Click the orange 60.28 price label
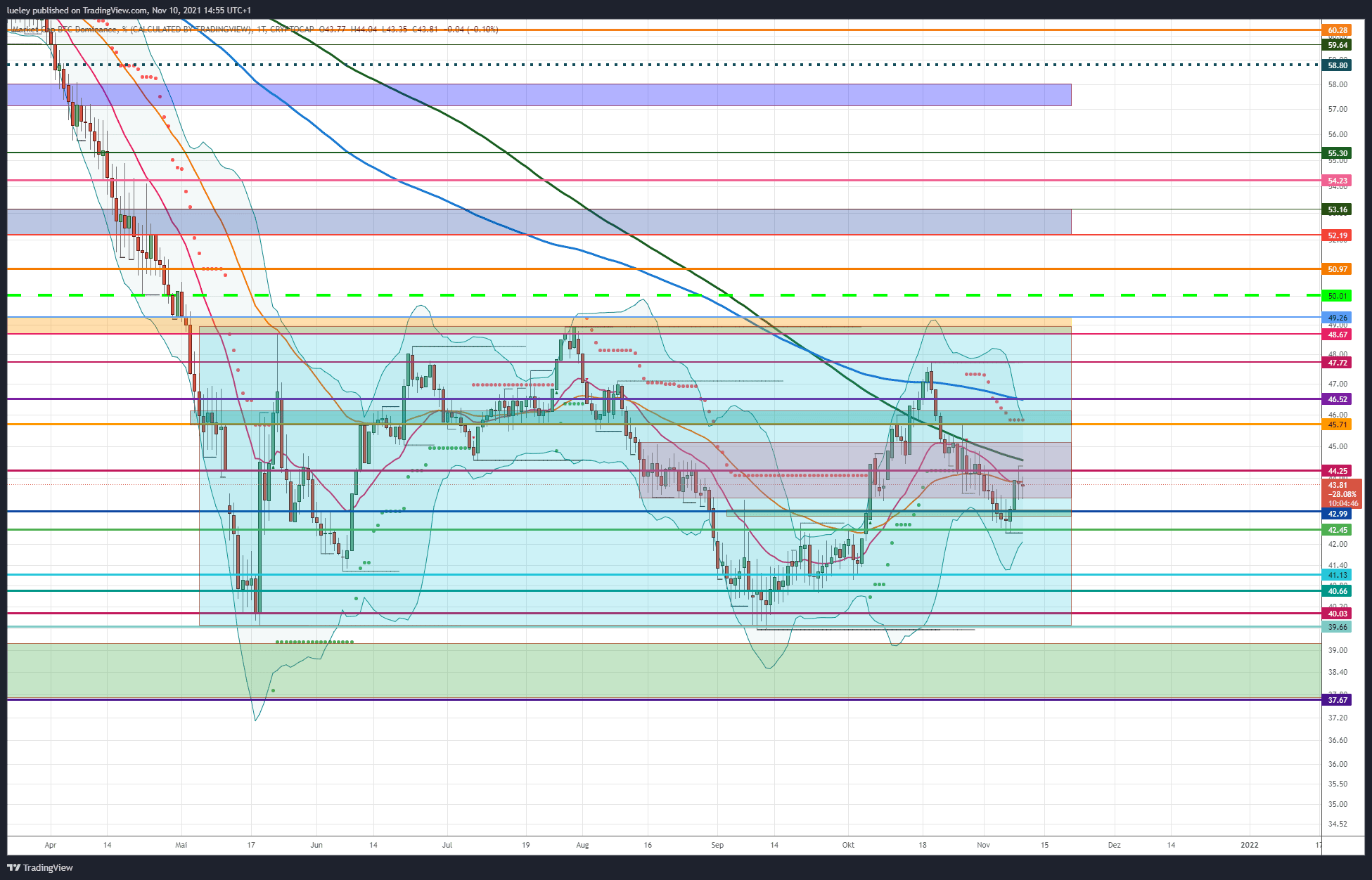This screenshot has height=880, width=1372. tap(1338, 30)
